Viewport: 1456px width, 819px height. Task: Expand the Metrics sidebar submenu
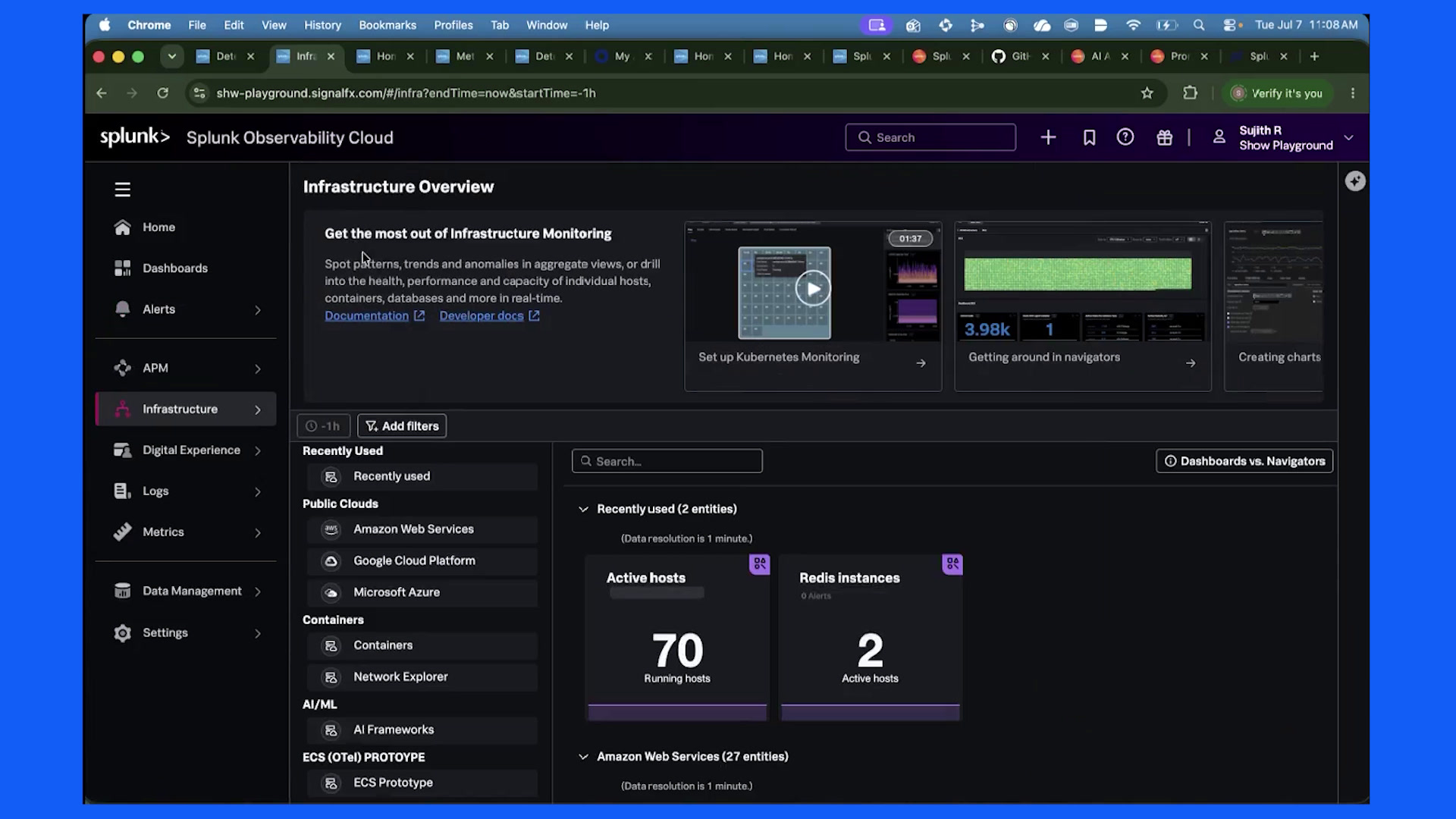258,533
